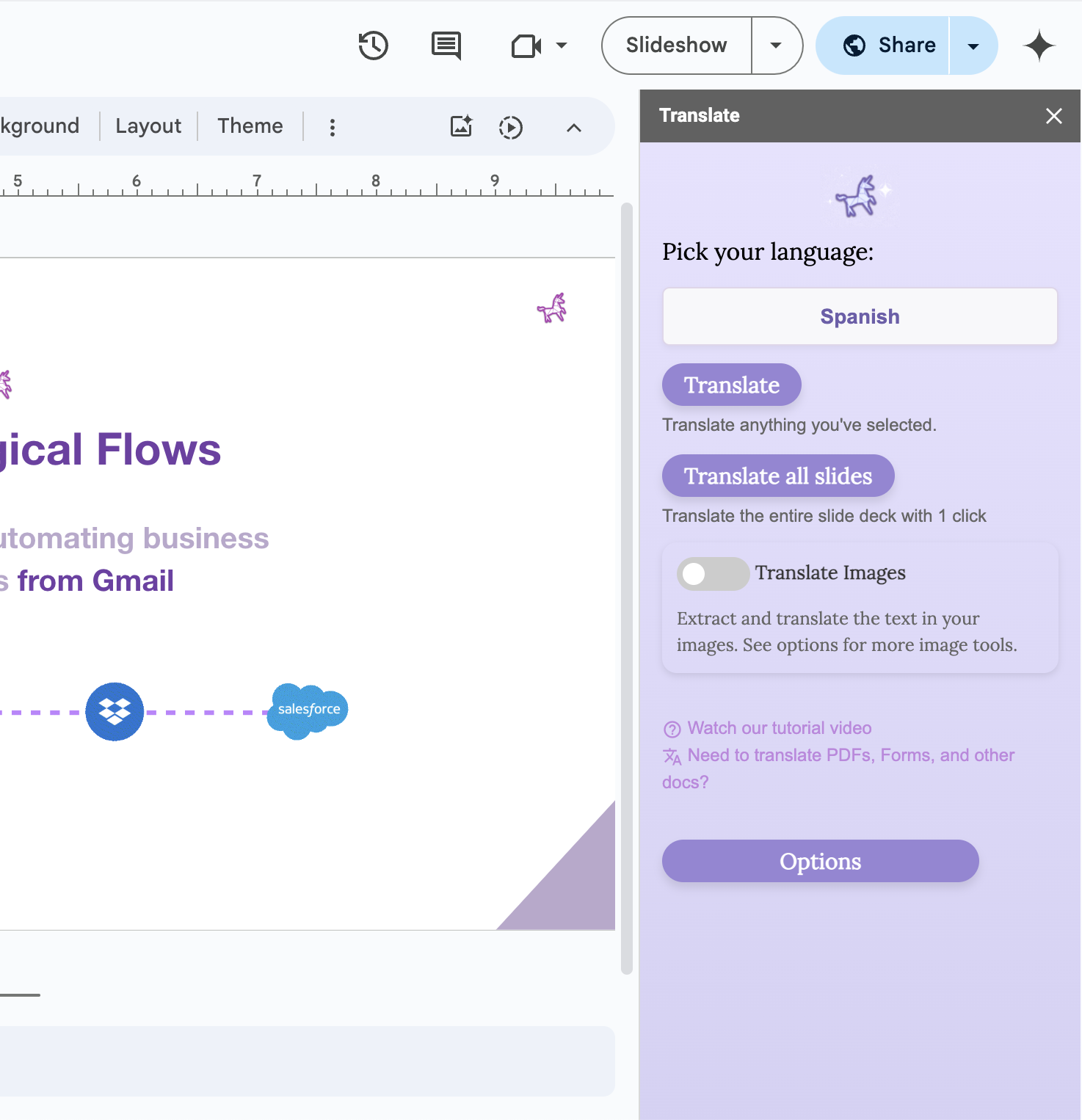
Task: Click the motion animation play-circle icon
Action: pos(511,128)
